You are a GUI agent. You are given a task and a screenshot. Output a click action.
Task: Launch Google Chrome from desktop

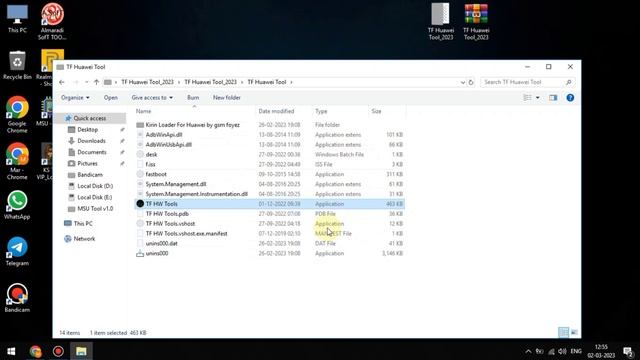[x=17, y=114]
